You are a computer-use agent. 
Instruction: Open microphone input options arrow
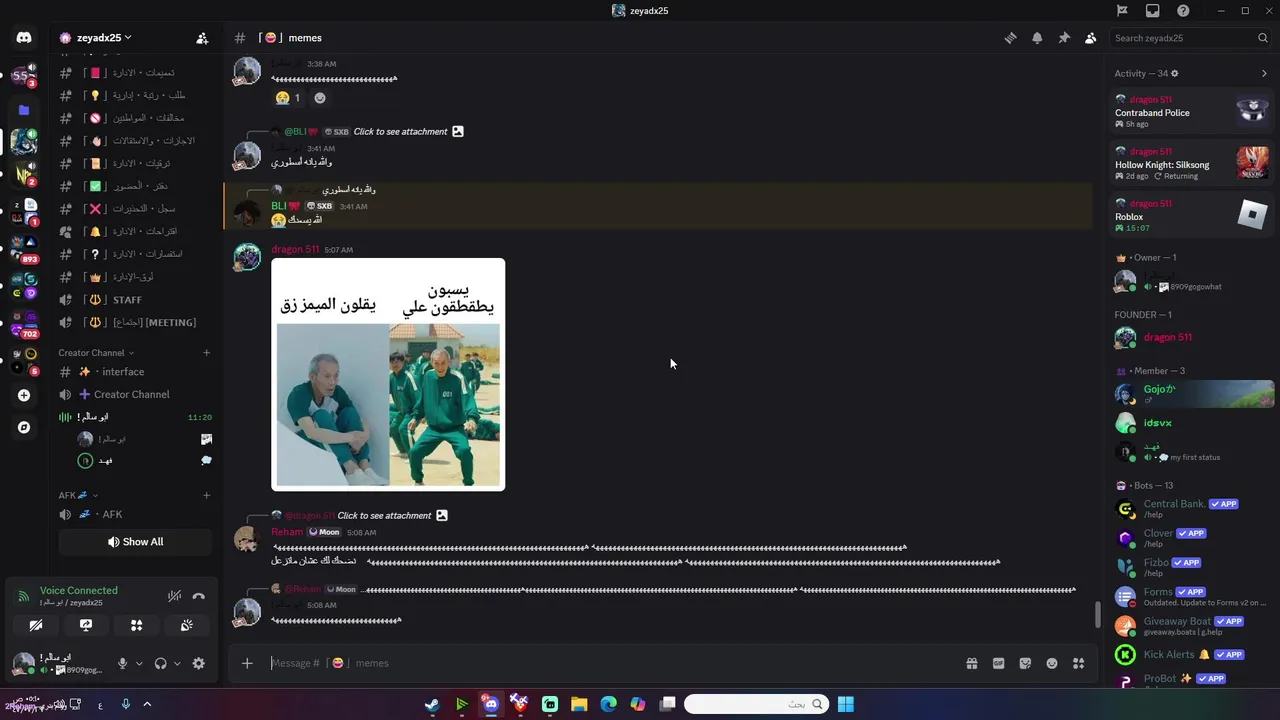point(139,663)
